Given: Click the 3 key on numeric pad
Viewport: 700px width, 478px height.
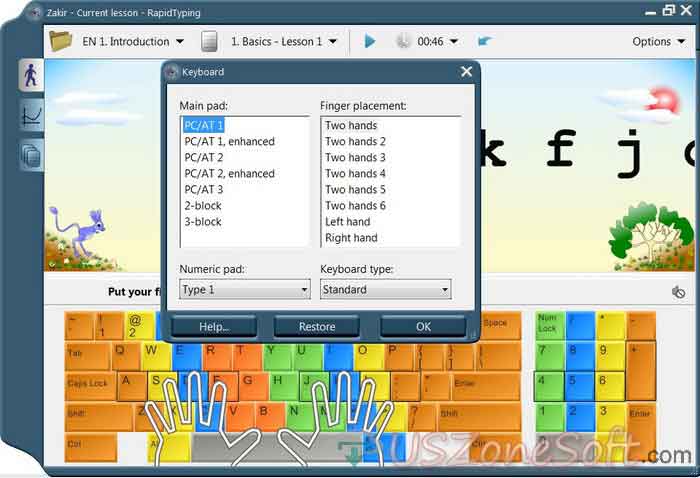Looking at the screenshot, I should 610,417.
